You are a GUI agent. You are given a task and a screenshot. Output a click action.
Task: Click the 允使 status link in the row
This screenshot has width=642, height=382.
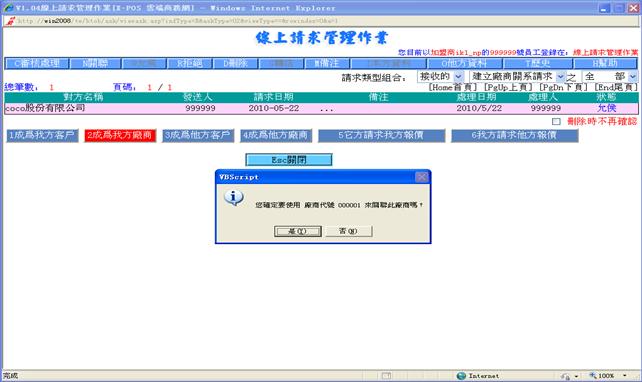(x=606, y=108)
